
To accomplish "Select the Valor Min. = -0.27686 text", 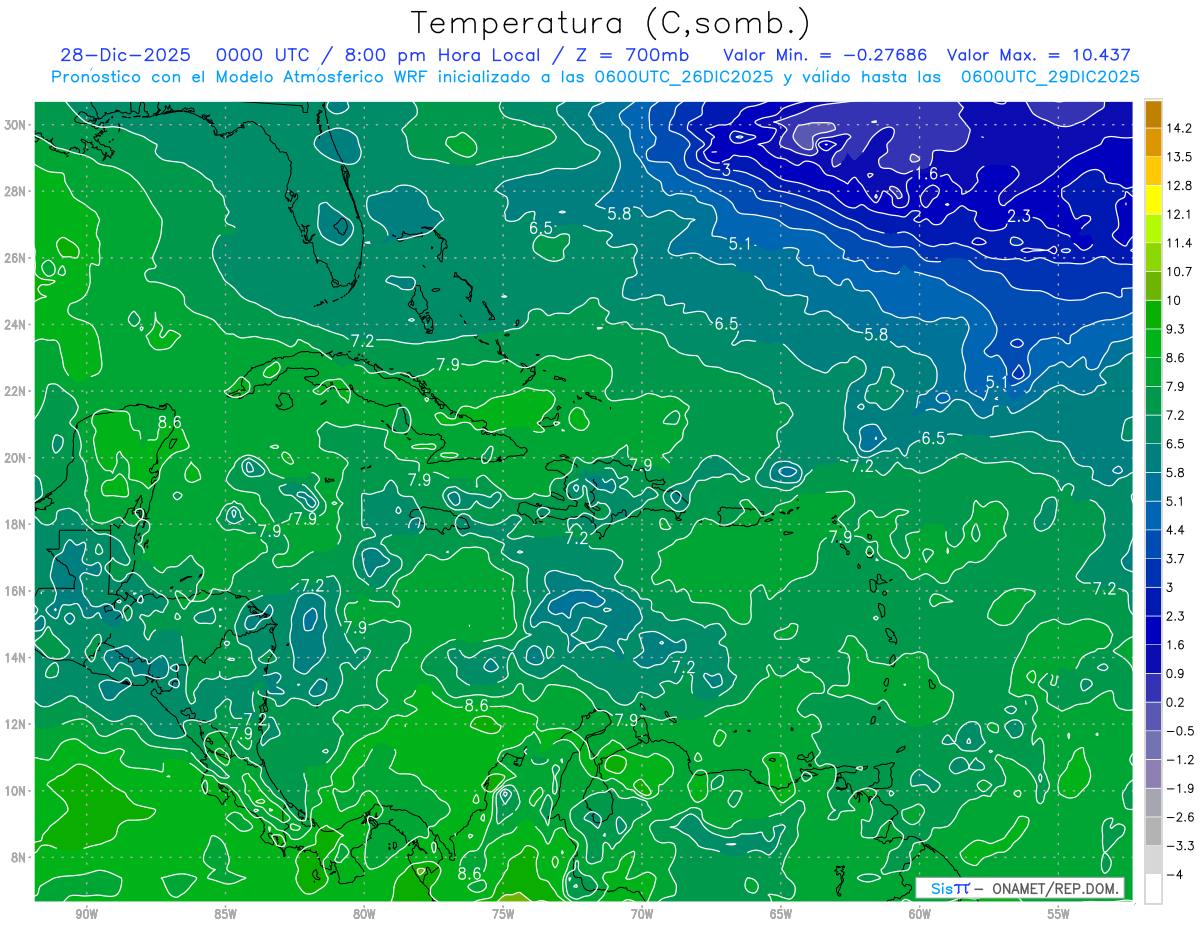I will [x=825, y=55].
